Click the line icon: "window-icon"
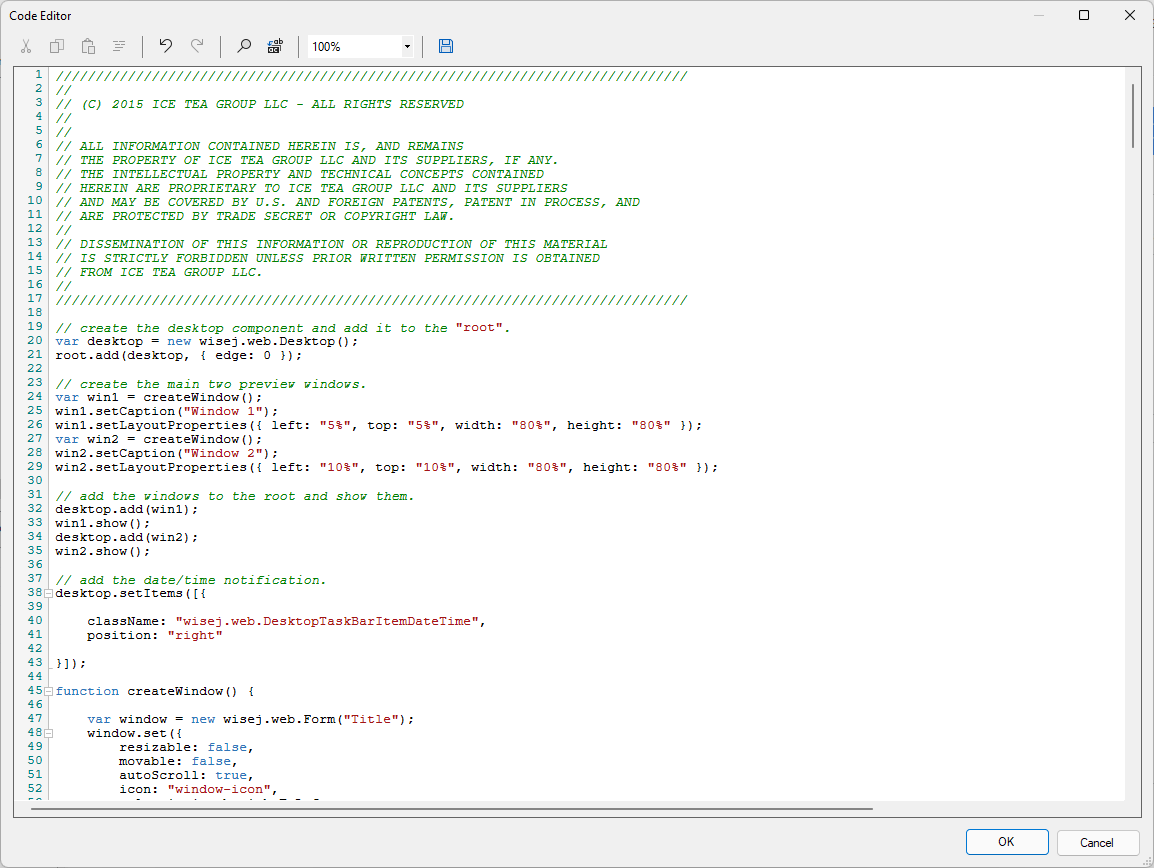Screen dimensions: 1154x868 point(199,789)
